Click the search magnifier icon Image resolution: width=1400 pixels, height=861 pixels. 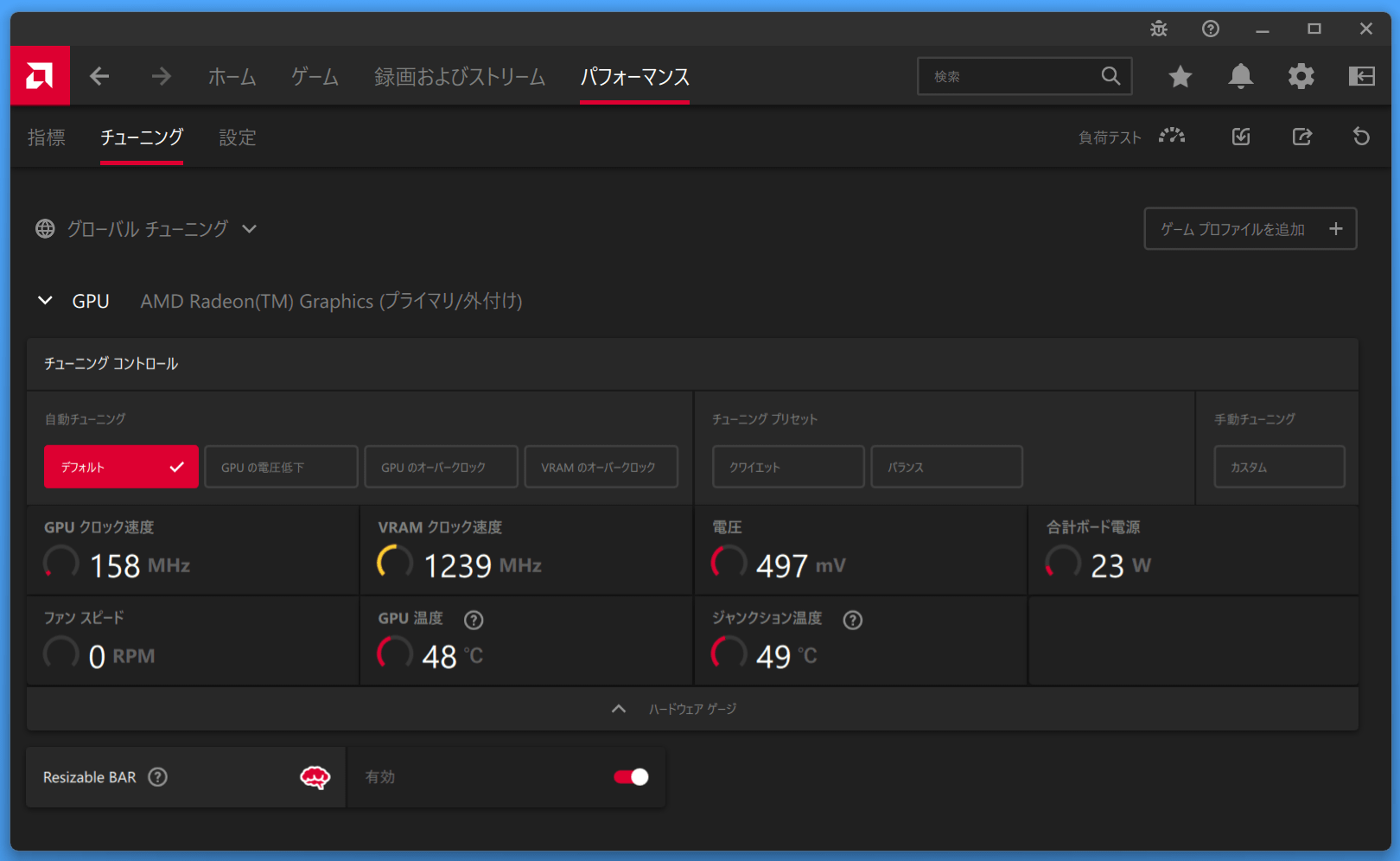[x=1110, y=76]
